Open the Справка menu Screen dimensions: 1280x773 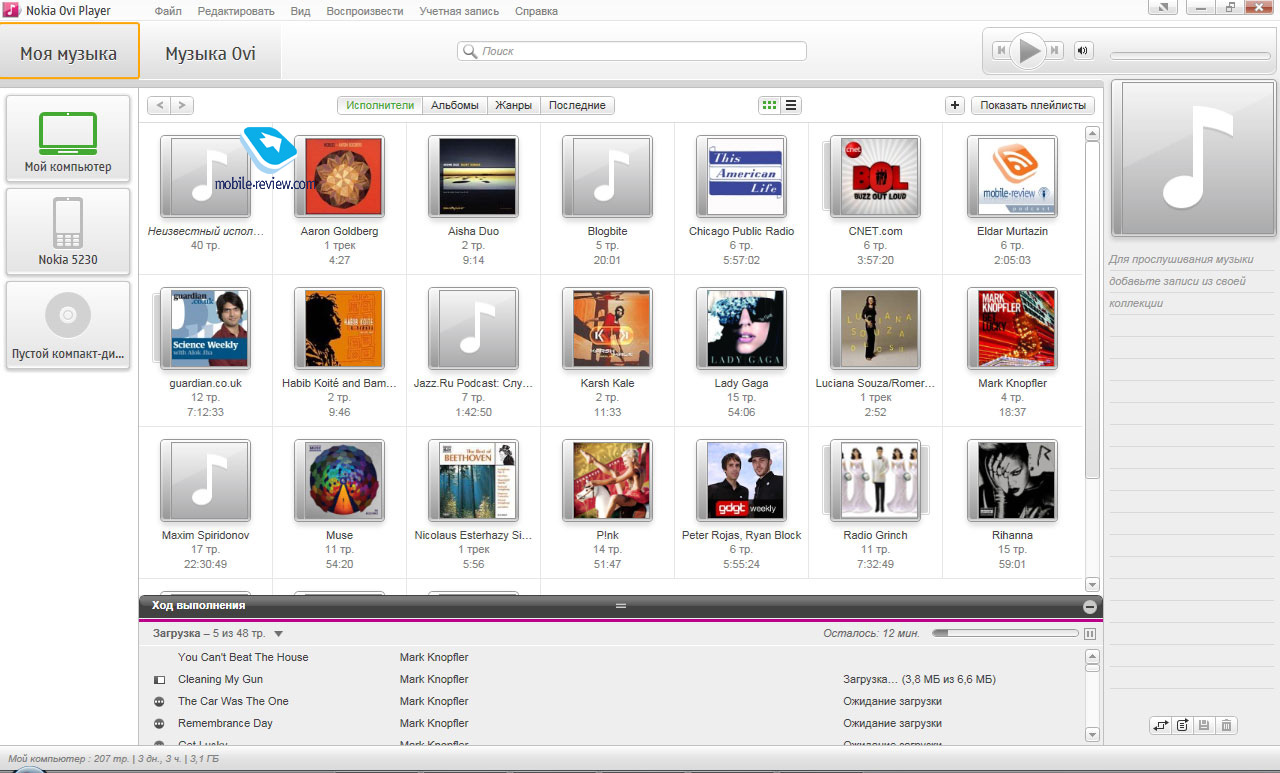point(536,11)
